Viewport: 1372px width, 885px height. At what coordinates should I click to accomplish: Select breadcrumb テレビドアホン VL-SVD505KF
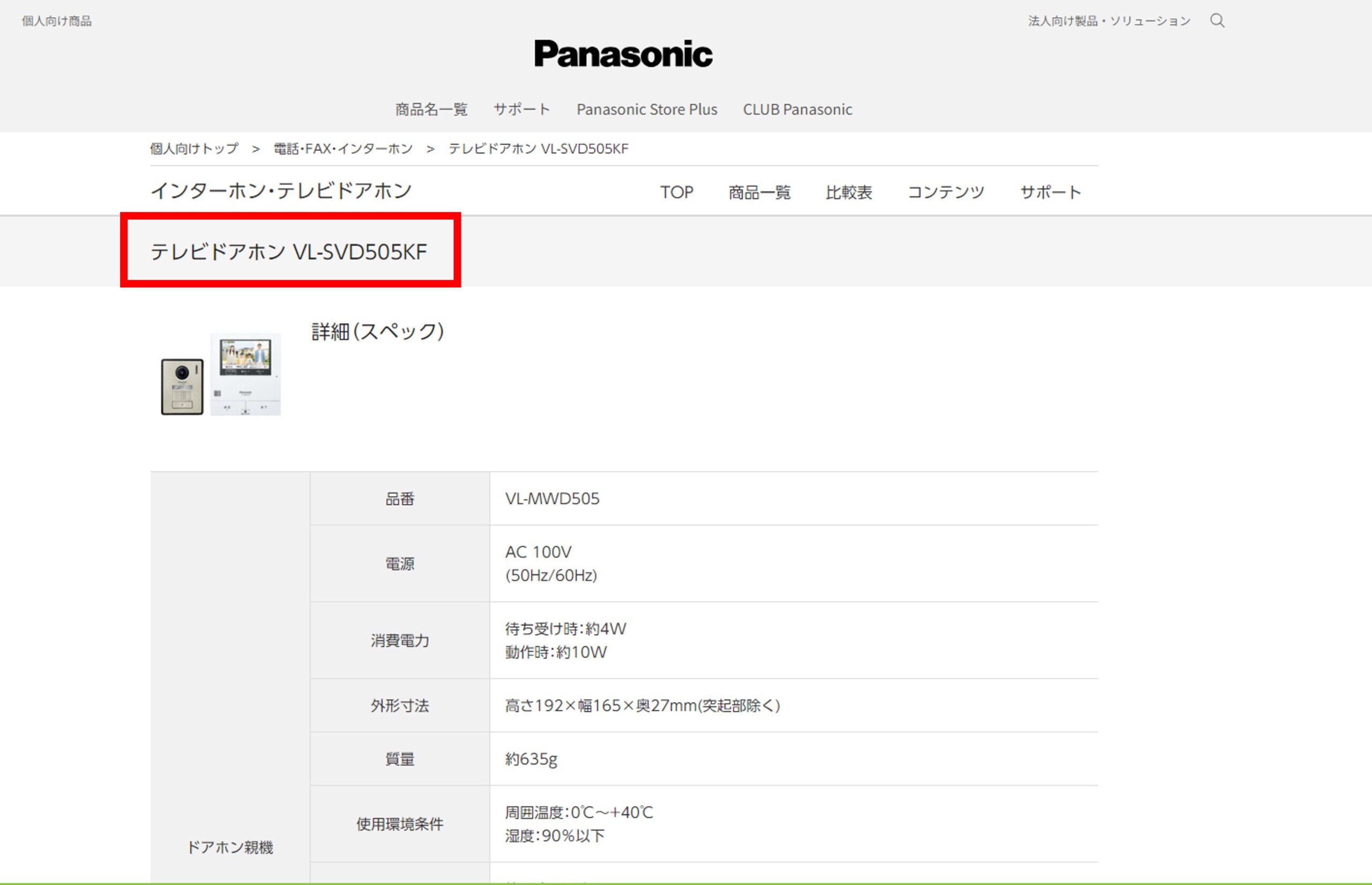point(538,149)
